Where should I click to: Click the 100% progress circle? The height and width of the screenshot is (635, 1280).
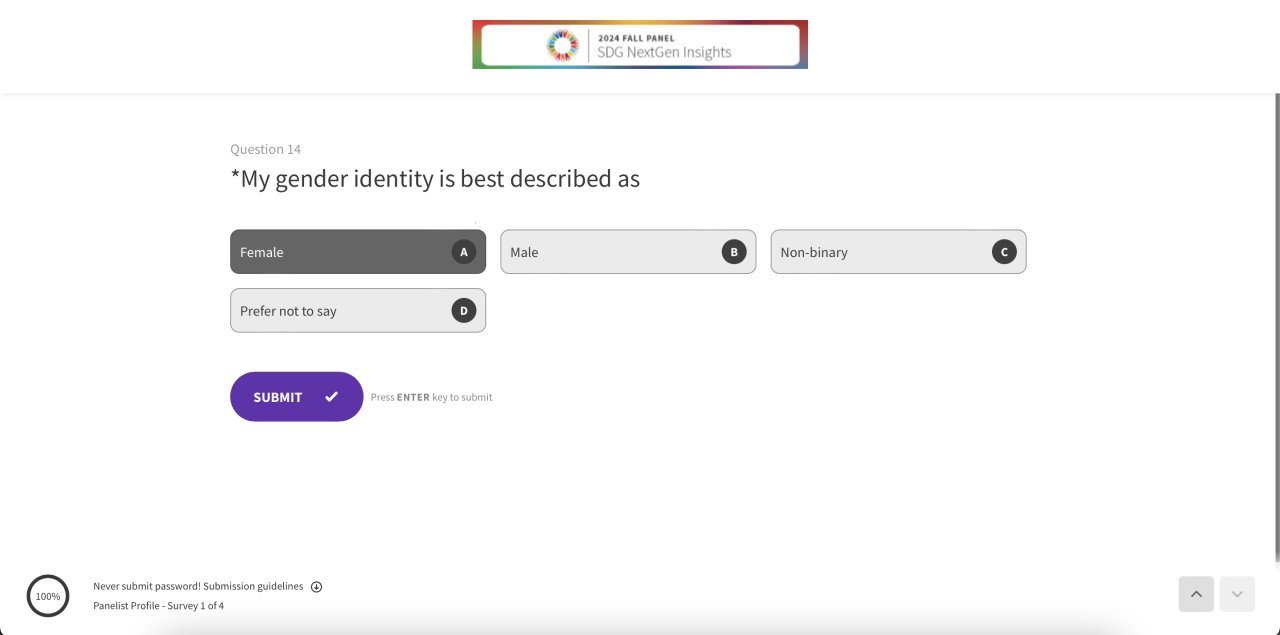(48, 596)
